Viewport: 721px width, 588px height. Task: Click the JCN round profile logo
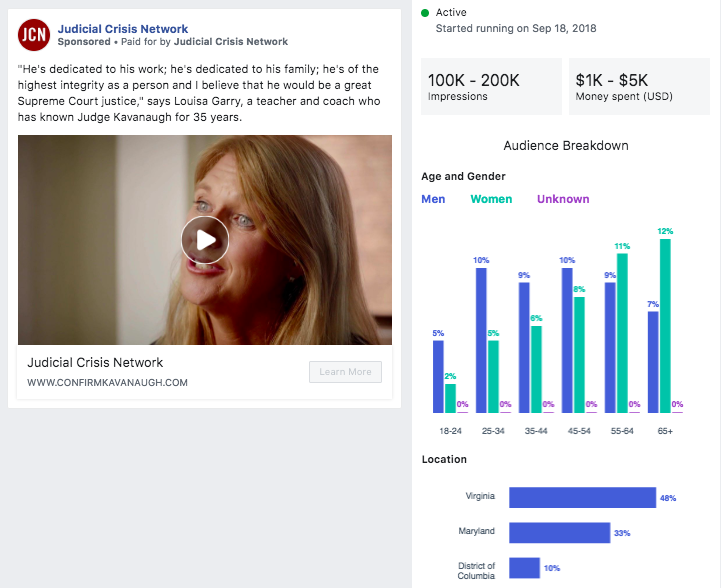click(34, 35)
